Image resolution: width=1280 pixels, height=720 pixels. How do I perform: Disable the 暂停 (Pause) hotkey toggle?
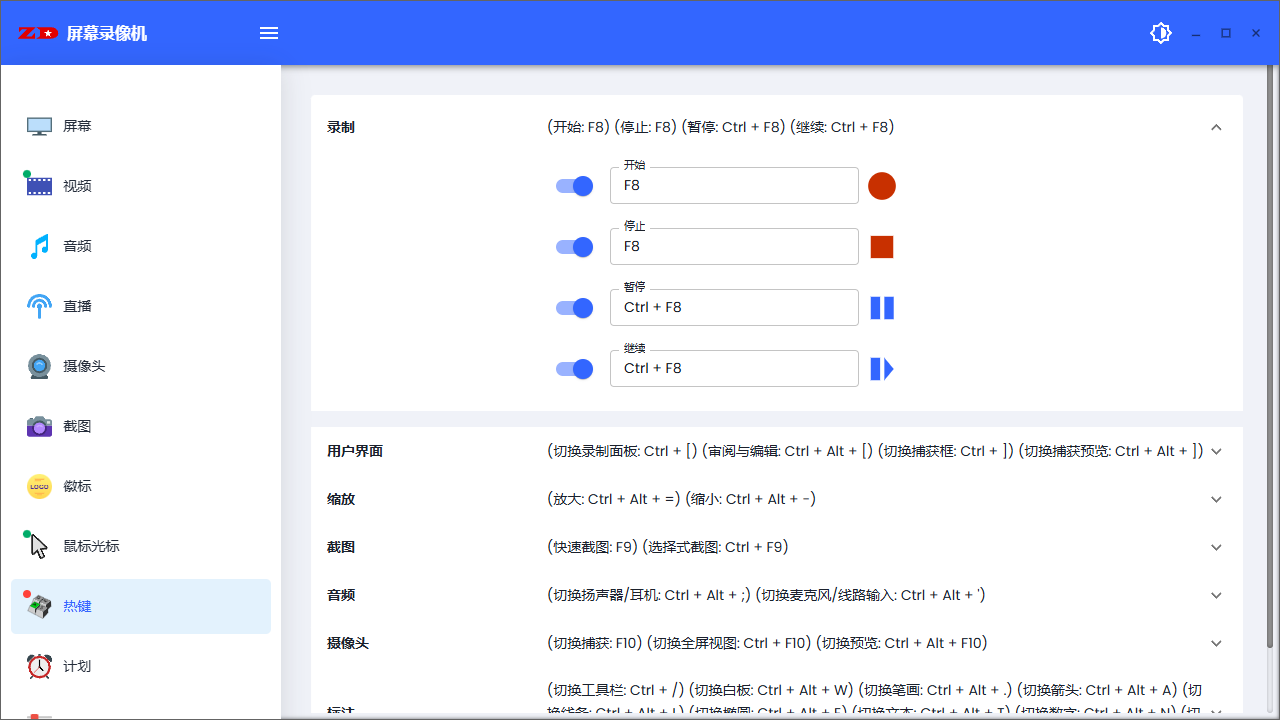[574, 307]
